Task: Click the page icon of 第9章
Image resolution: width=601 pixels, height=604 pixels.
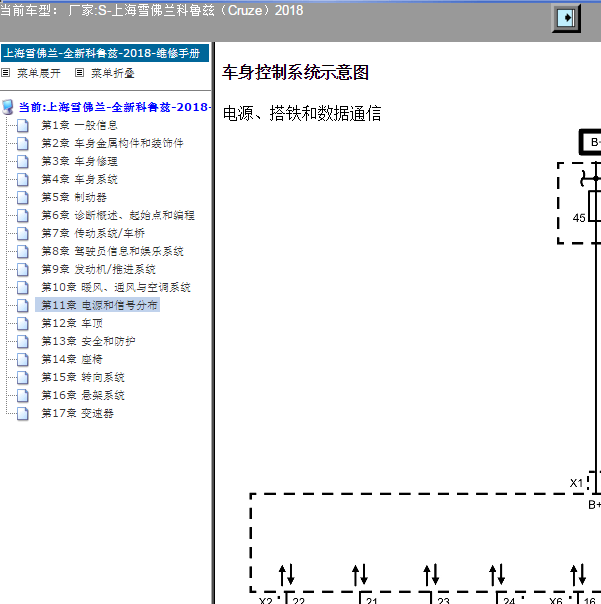Action: (23, 270)
